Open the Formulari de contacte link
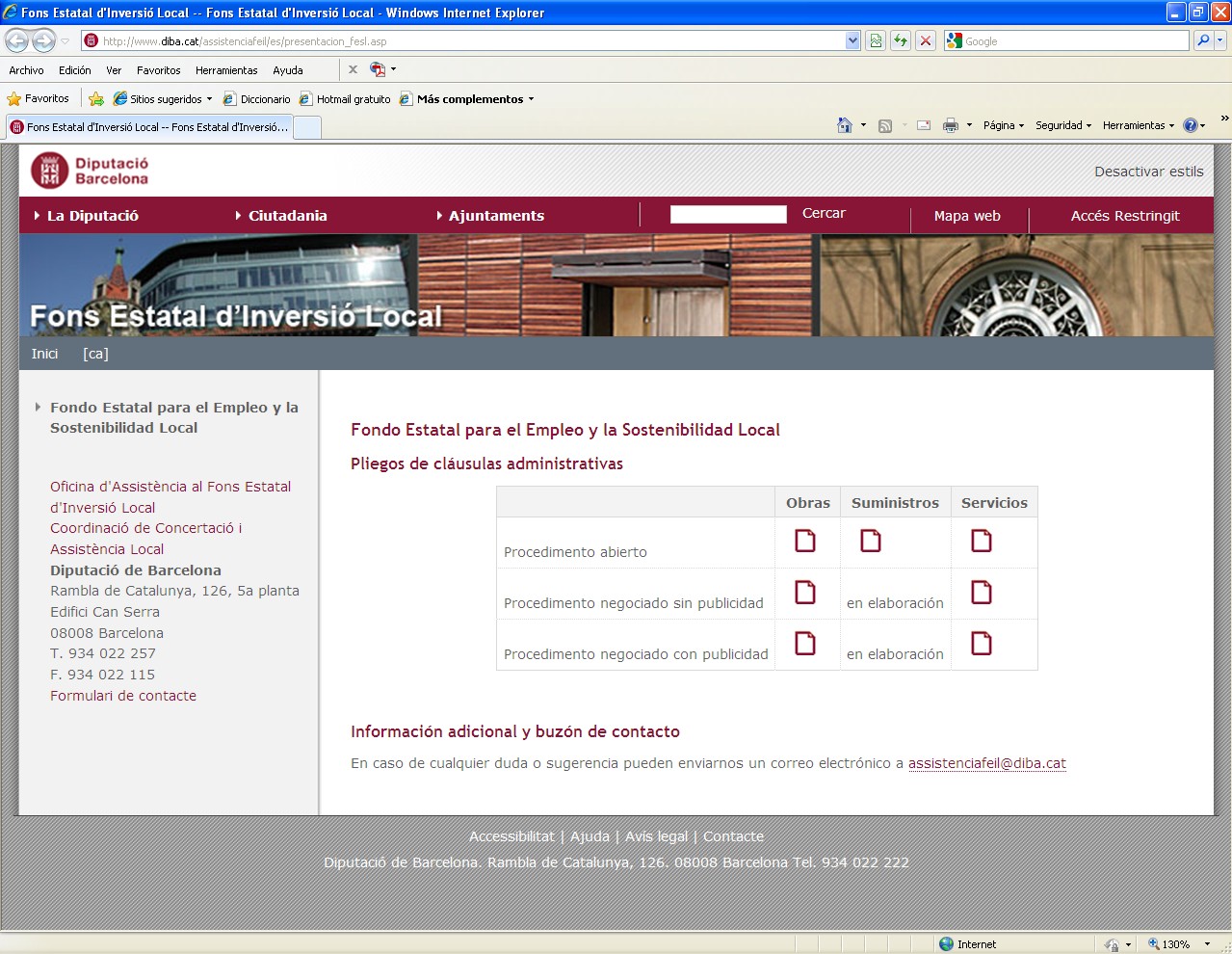1232x954 pixels. [x=123, y=696]
